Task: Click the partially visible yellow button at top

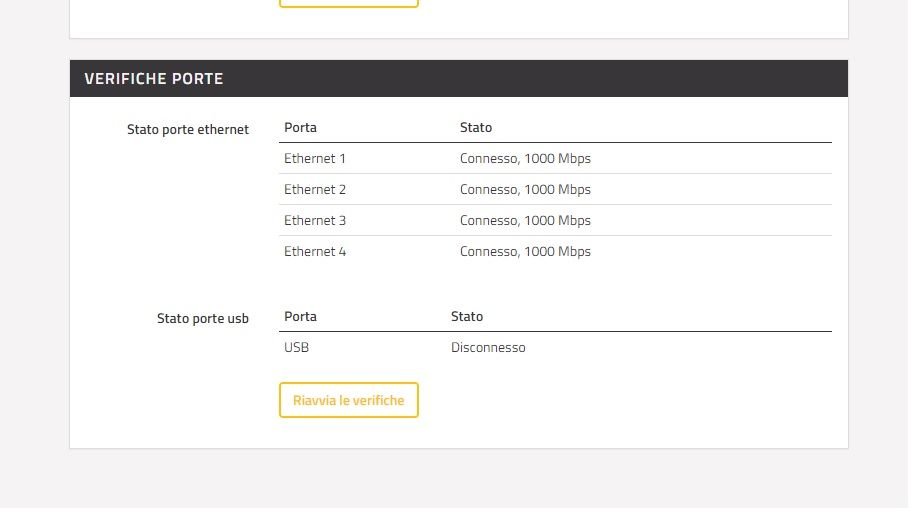Action: [x=349, y=4]
